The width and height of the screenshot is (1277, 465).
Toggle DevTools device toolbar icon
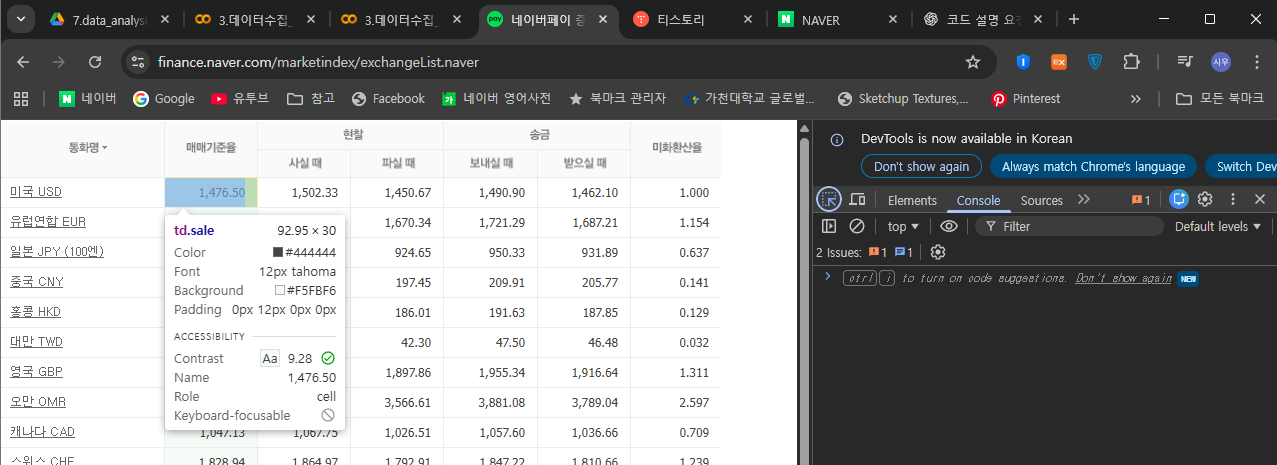[x=857, y=199]
